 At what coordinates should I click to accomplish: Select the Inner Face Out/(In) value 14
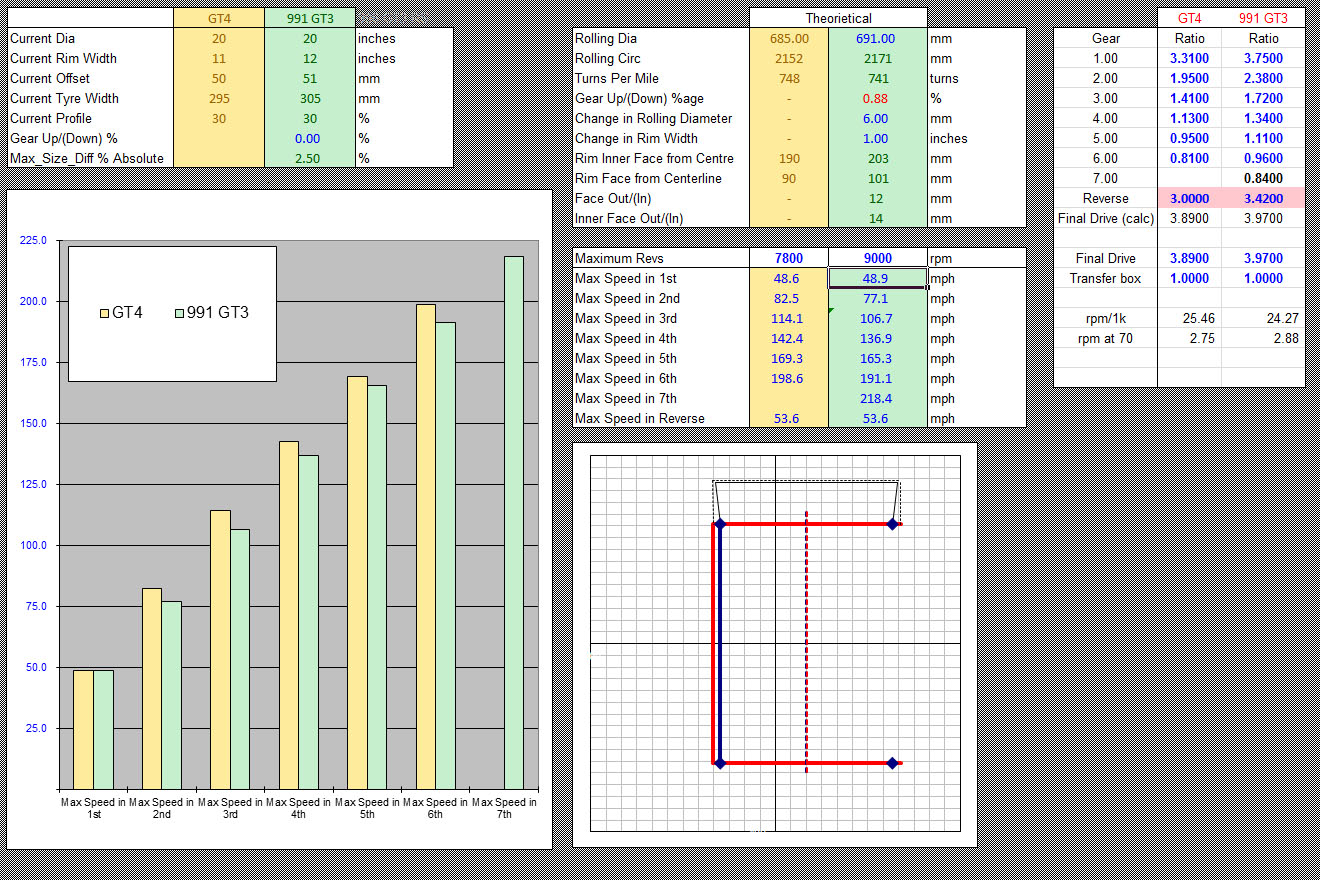click(878, 219)
